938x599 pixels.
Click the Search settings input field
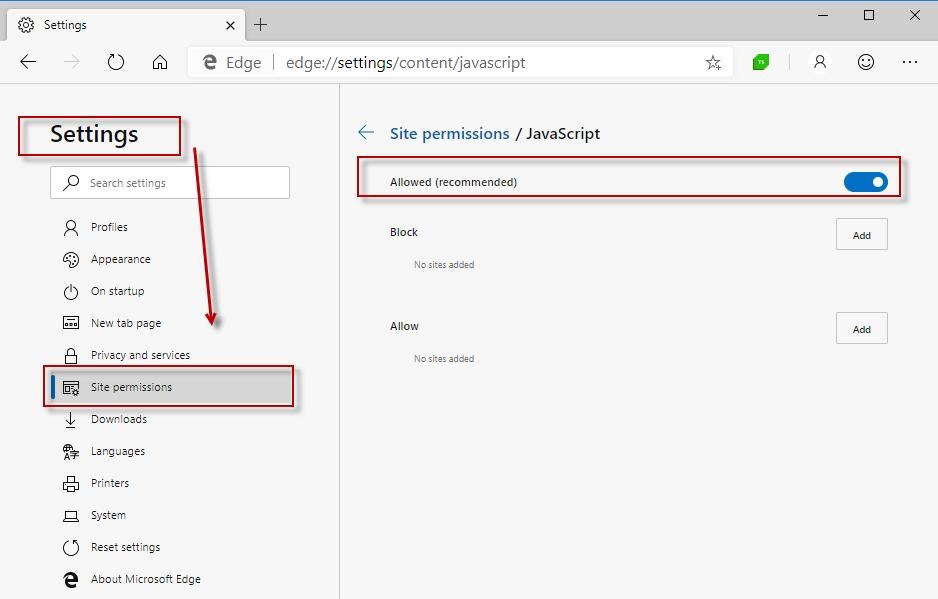(170, 183)
